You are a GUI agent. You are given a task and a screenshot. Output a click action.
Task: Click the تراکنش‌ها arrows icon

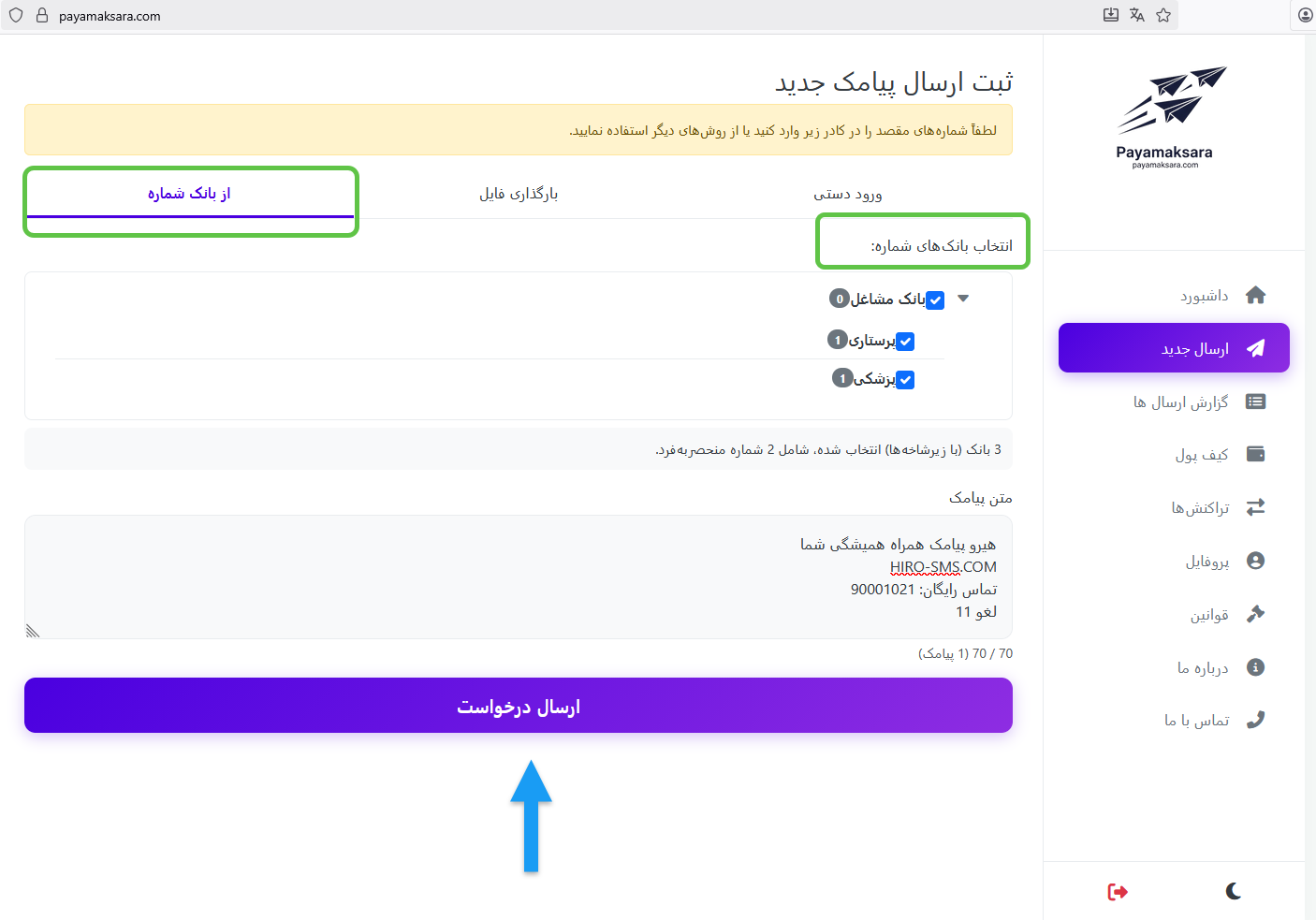(x=1256, y=507)
